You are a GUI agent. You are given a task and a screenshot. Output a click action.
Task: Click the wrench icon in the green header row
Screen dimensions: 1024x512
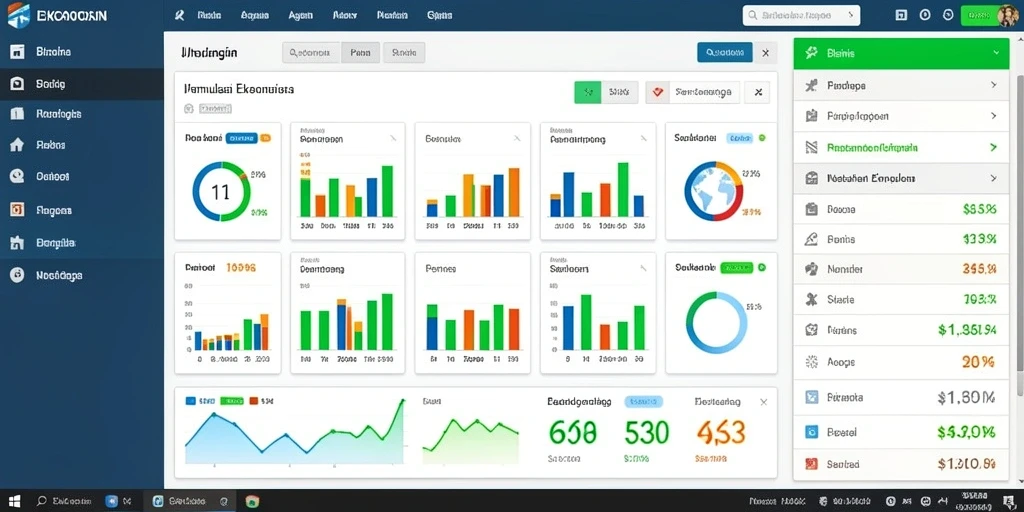(x=812, y=53)
